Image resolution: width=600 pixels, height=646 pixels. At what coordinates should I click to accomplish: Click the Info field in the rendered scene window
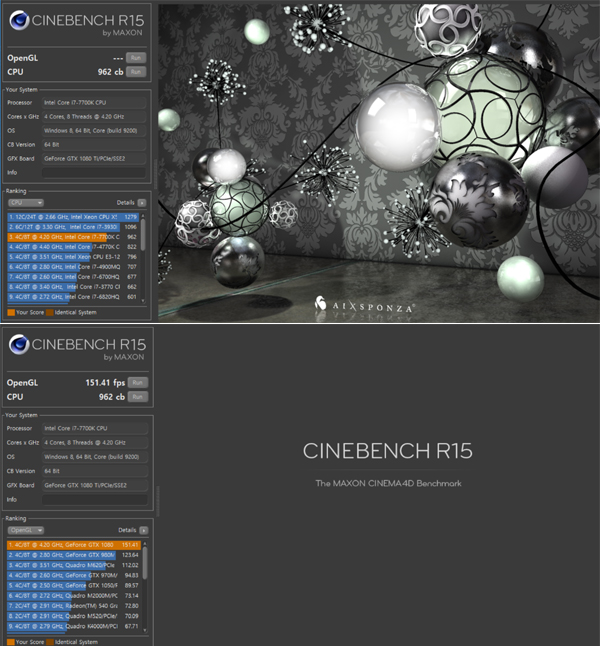tap(94, 172)
